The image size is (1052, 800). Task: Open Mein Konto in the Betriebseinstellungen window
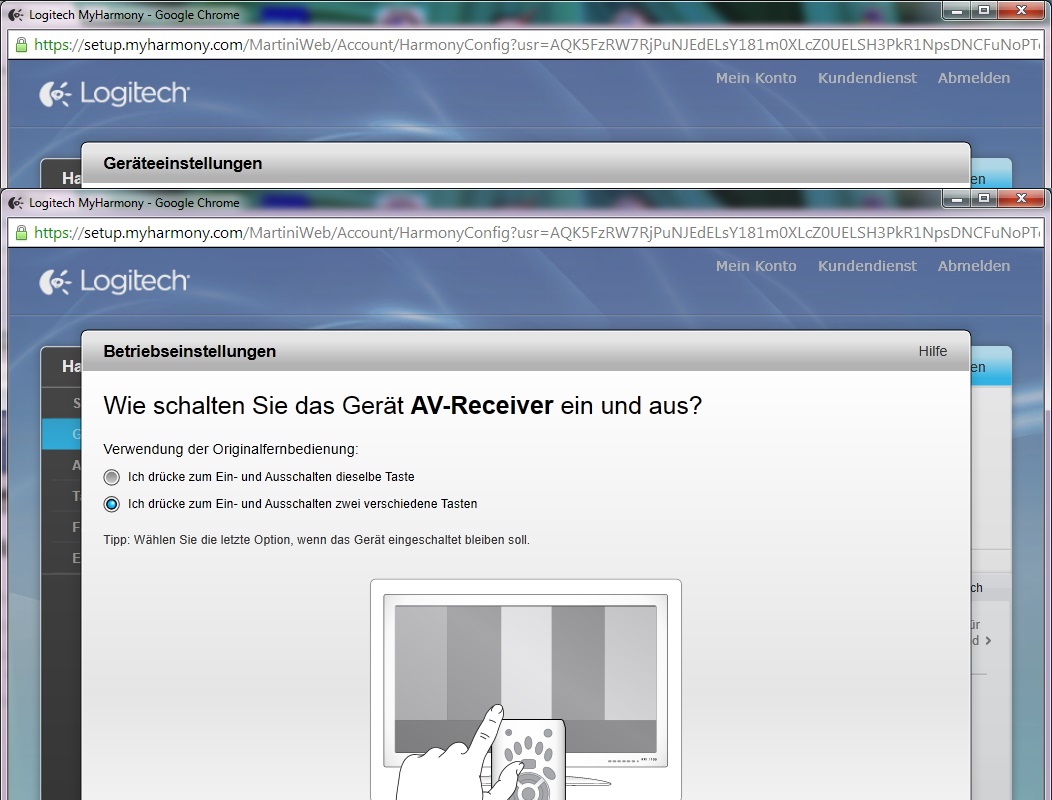click(x=756, y=266)
